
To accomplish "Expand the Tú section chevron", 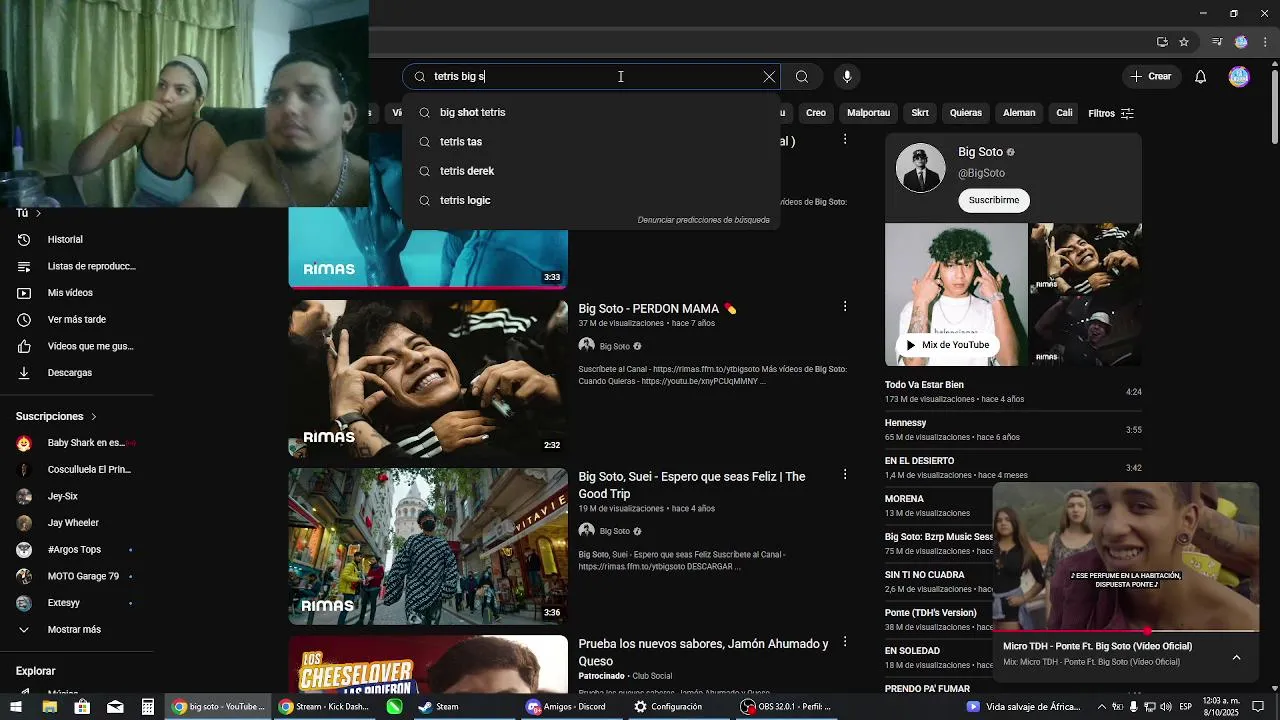I will [38, 213].
